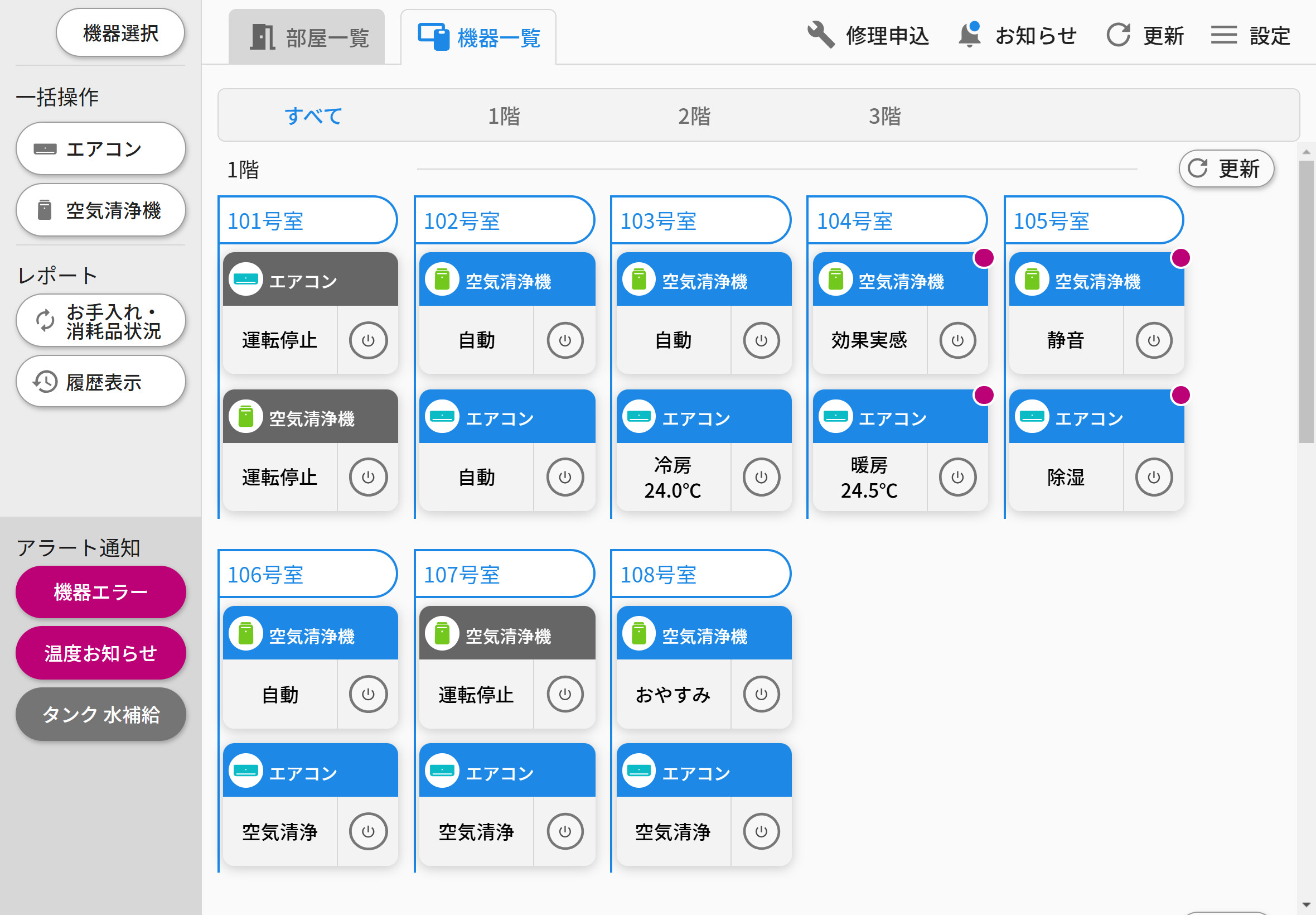Toggle power for the 108号室 air conditioner

point(761,831)
